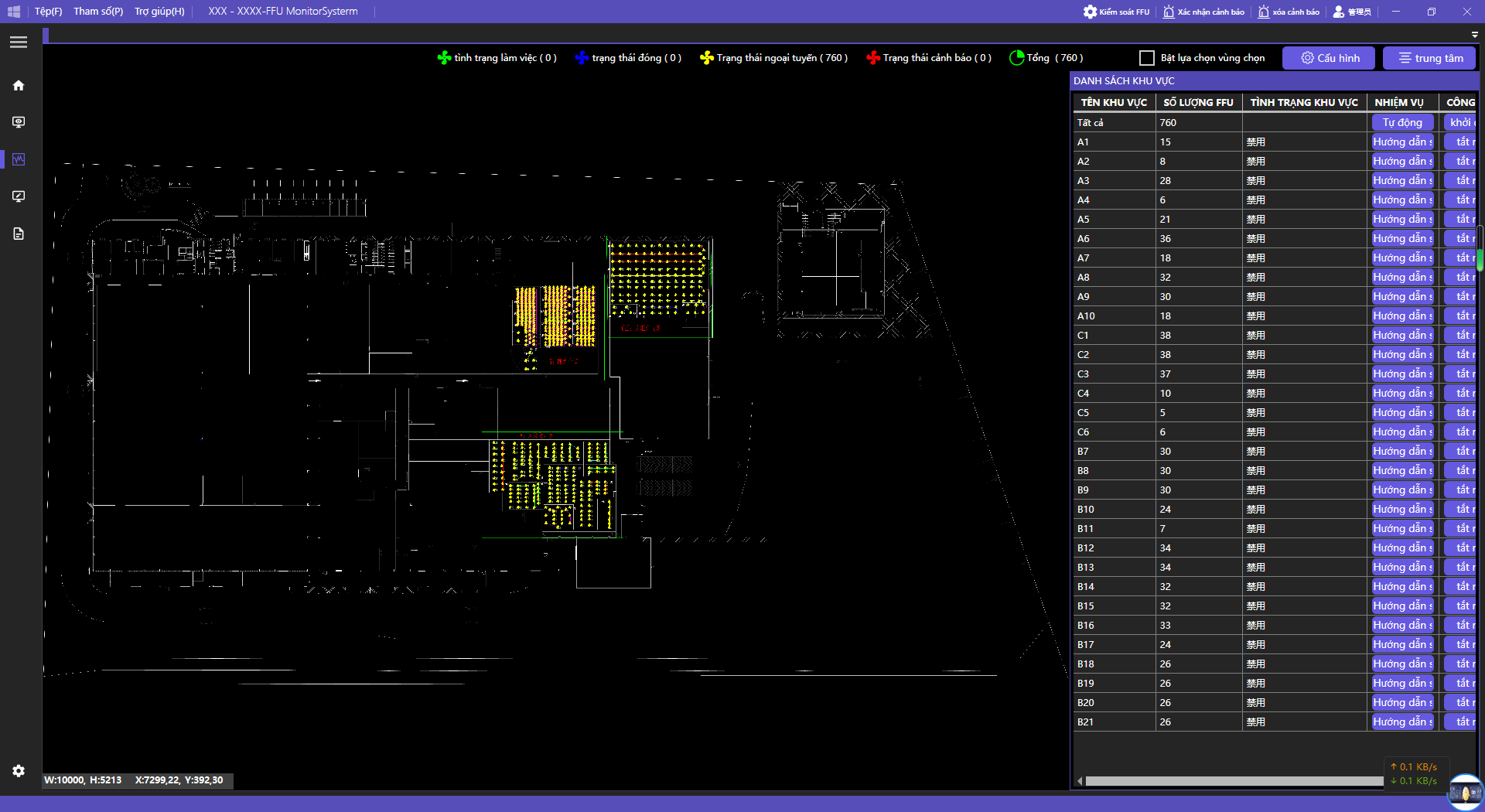Click the Cấu hình button
The height and width of the screenshot is (812, 1485).
tap(1330, 58)
